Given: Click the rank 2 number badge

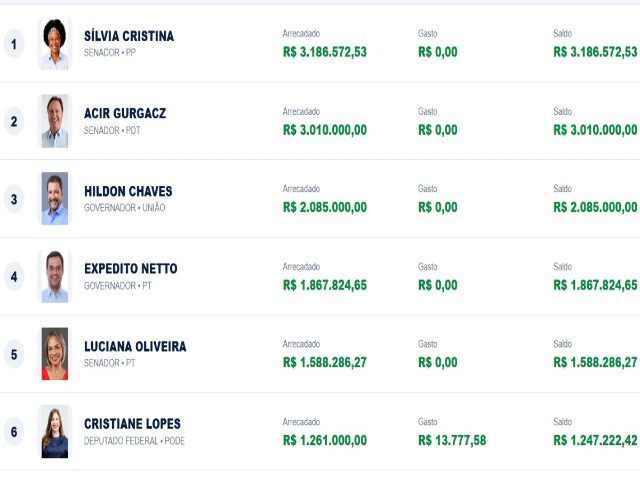Looking at the screenshot, I should [x=14, y=121].
